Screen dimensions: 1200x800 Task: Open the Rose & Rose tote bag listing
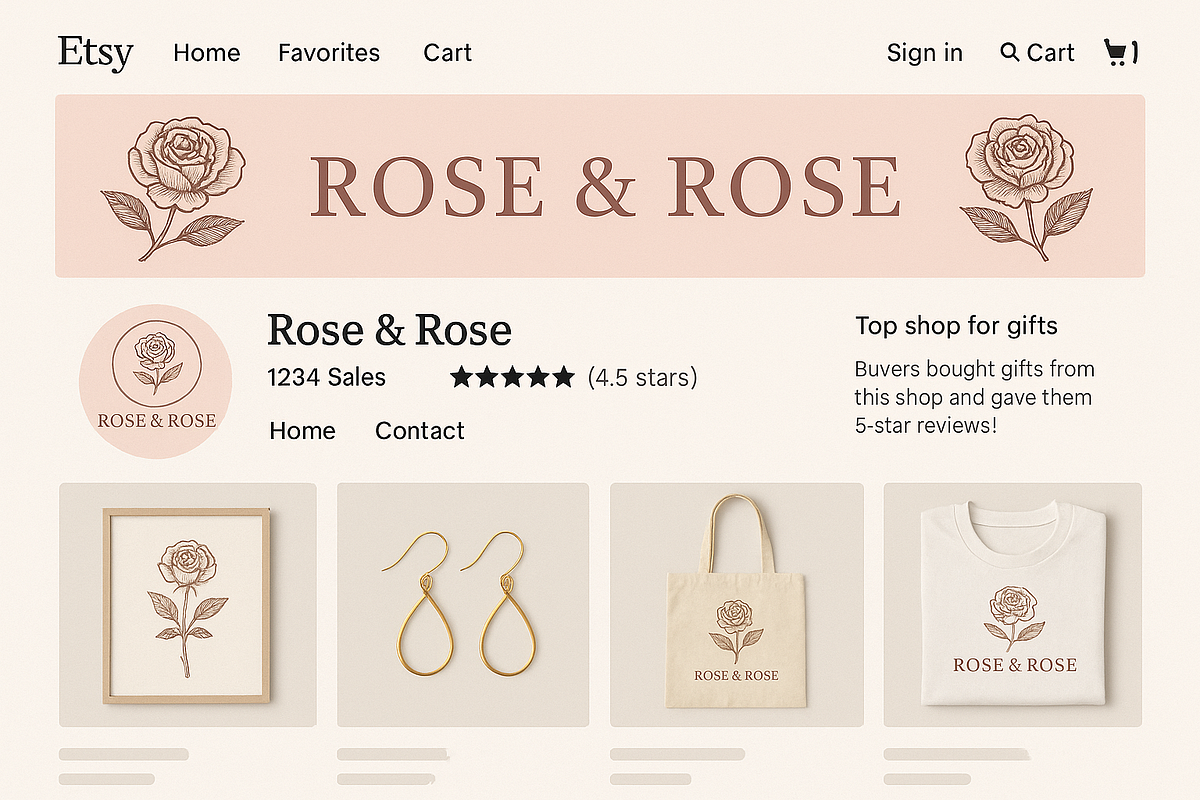736,605
